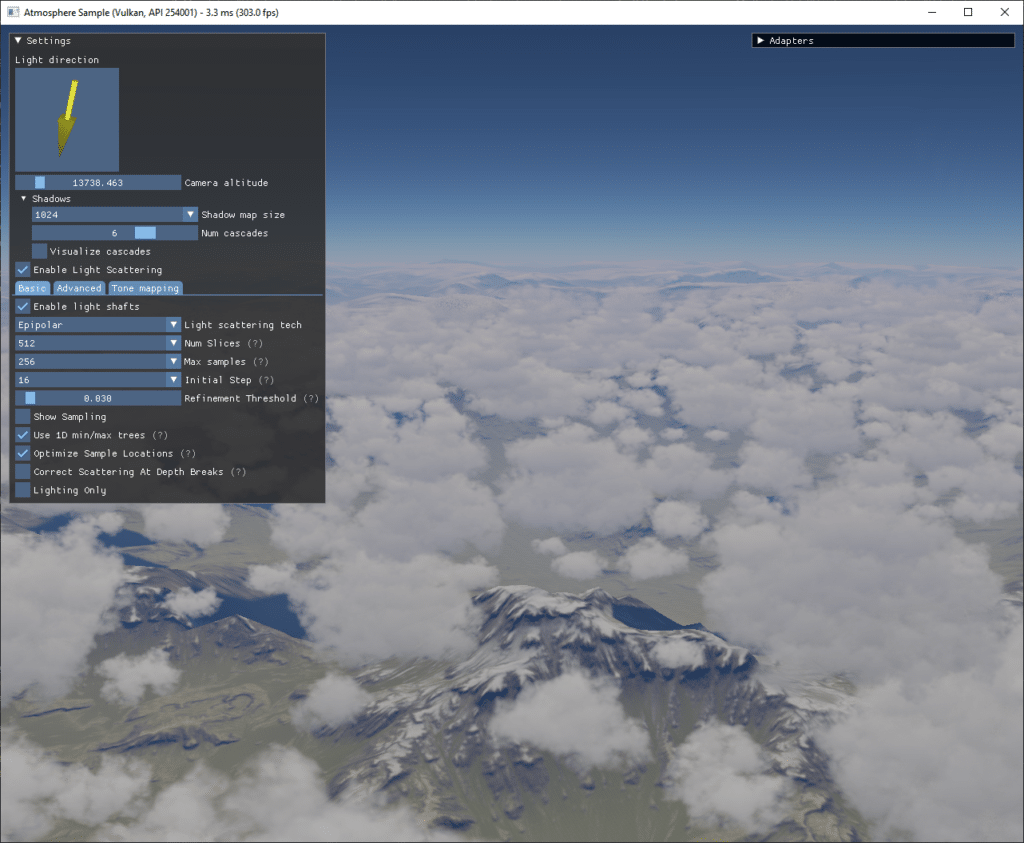
Task: Expand the Adapters panel arrow
Action: (x=760, y=40)
